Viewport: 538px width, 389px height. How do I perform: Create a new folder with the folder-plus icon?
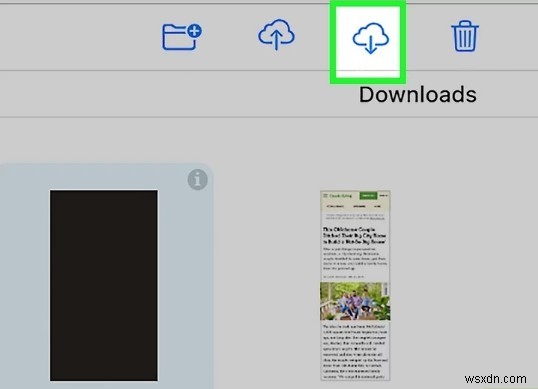182,37
